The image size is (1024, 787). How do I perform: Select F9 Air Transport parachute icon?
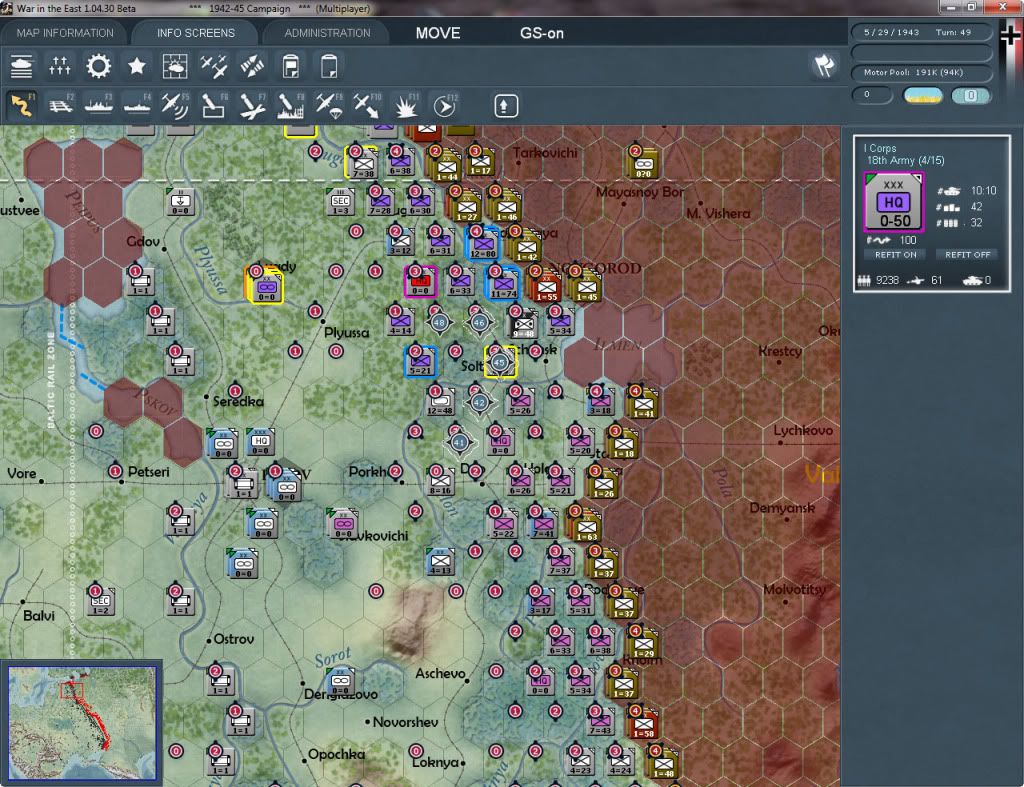[328, 106]
